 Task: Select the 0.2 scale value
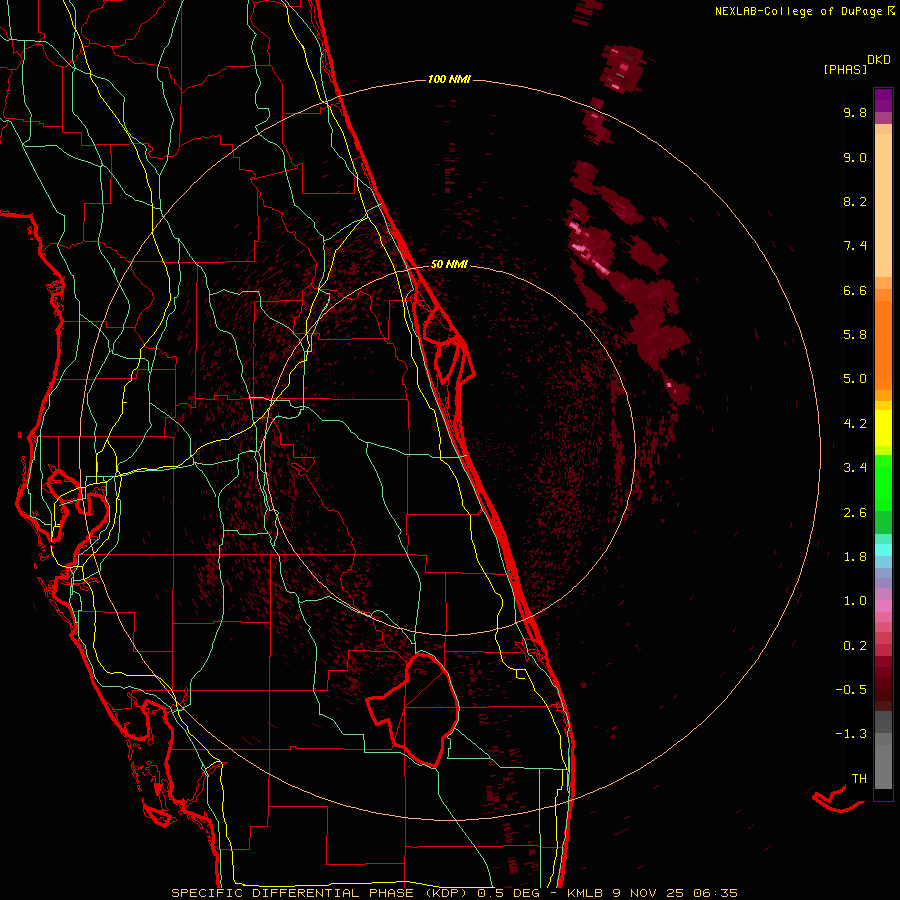coord(855,646)
